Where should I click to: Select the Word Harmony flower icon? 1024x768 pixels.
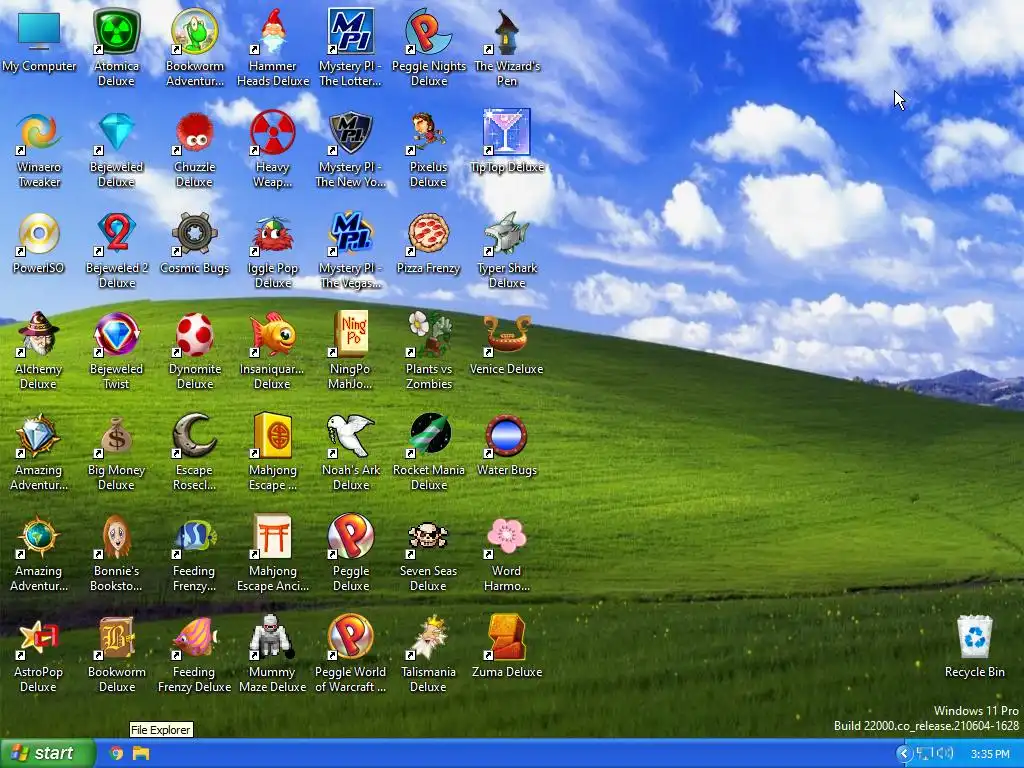(507, 537)
